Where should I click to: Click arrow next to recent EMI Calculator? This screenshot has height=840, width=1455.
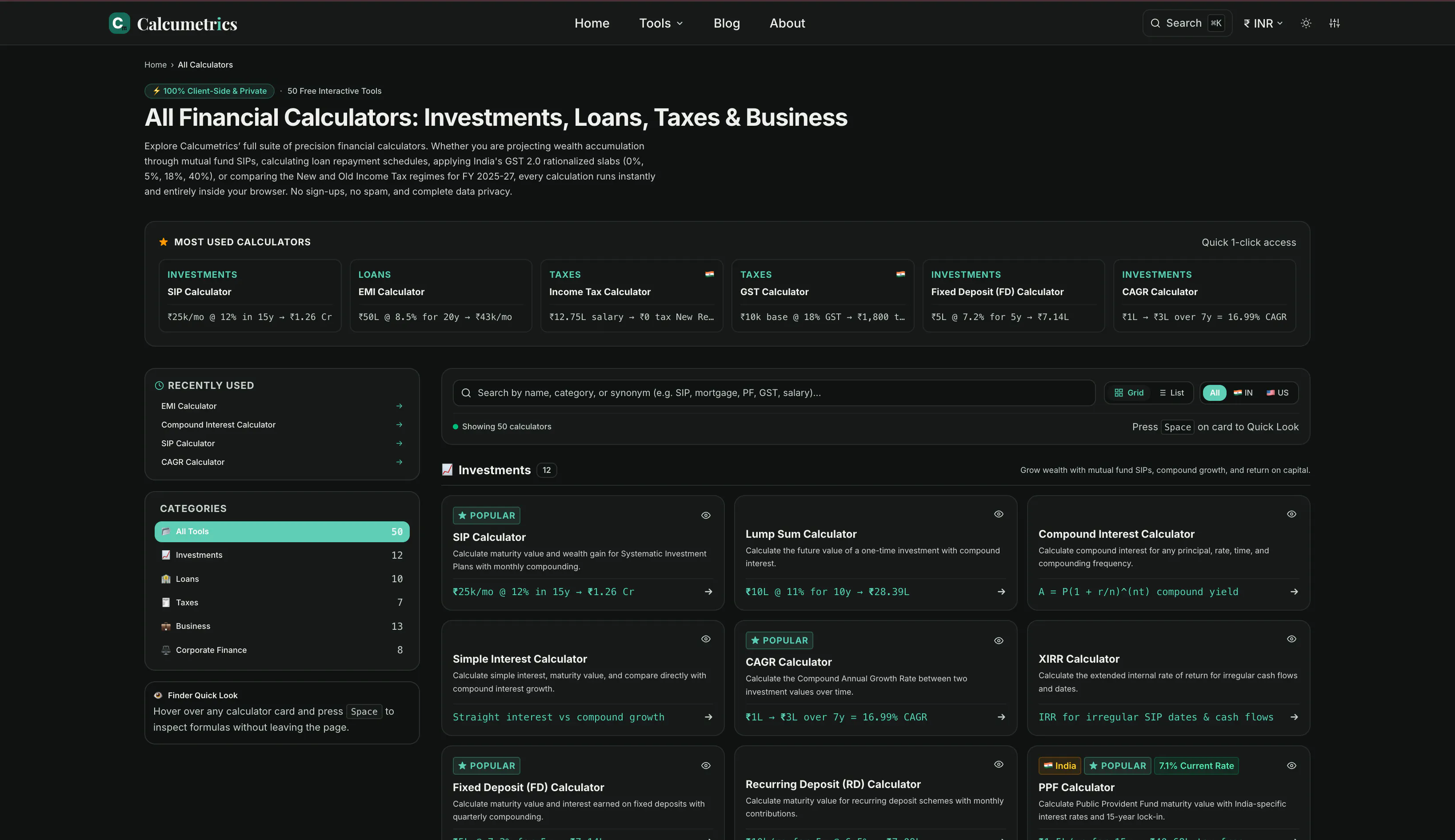coord(399,406)
